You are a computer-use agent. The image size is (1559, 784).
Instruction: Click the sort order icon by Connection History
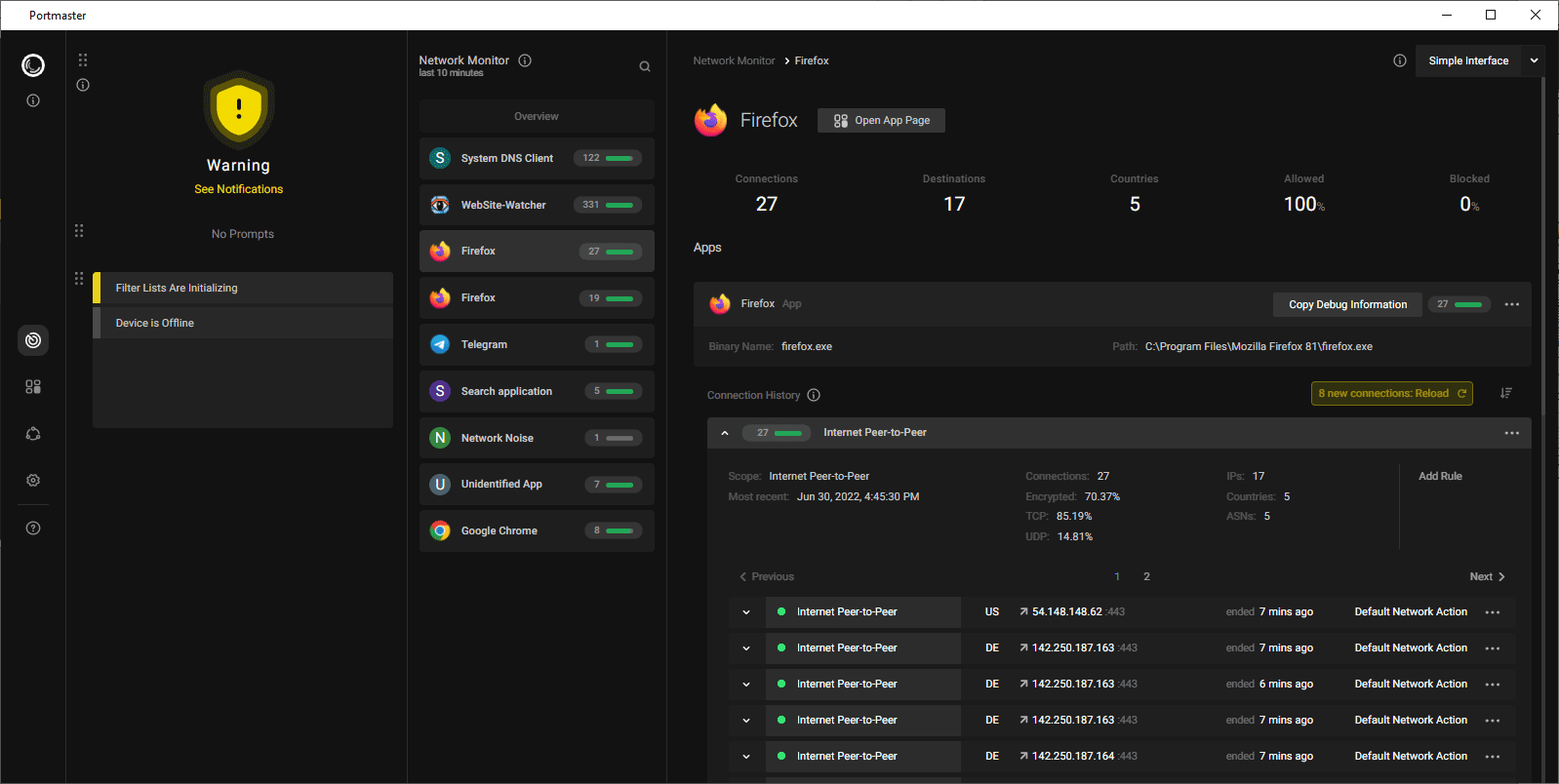click(1506, 393)
